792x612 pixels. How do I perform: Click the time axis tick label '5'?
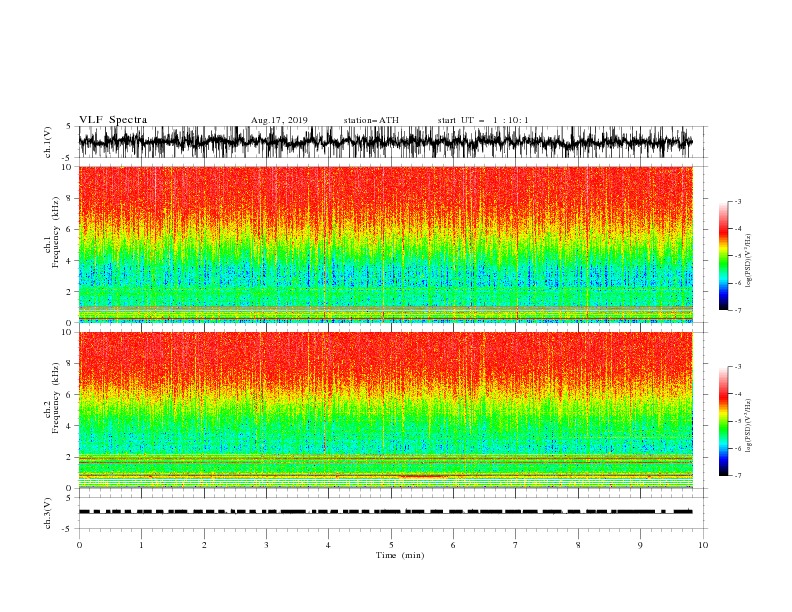click(x=391, y=545)
